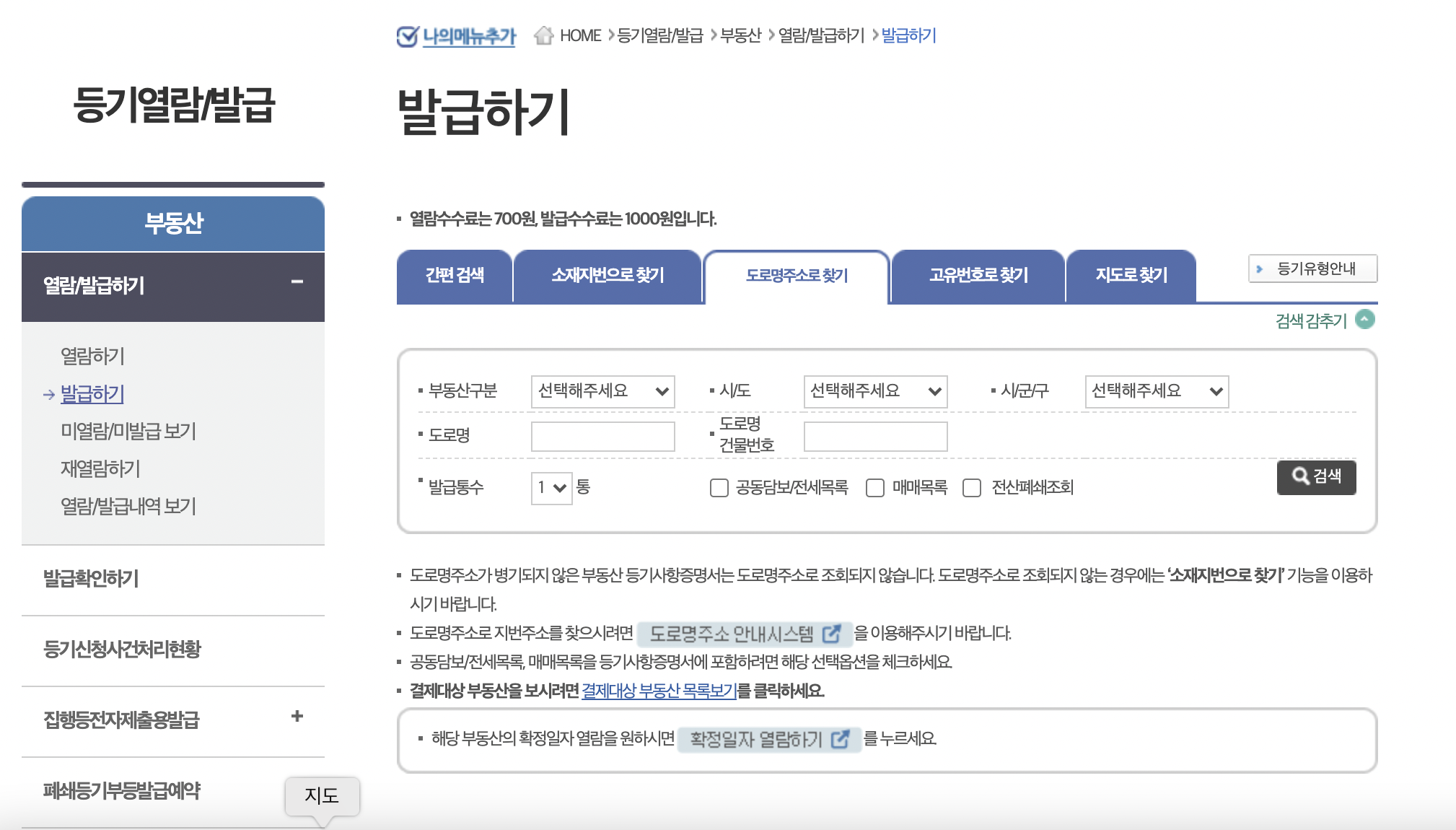1456x830 pixels.
Task: Click the 나의메뉴추가 checkmark icon
Action: pyautogui.click(x=408, y=35)
